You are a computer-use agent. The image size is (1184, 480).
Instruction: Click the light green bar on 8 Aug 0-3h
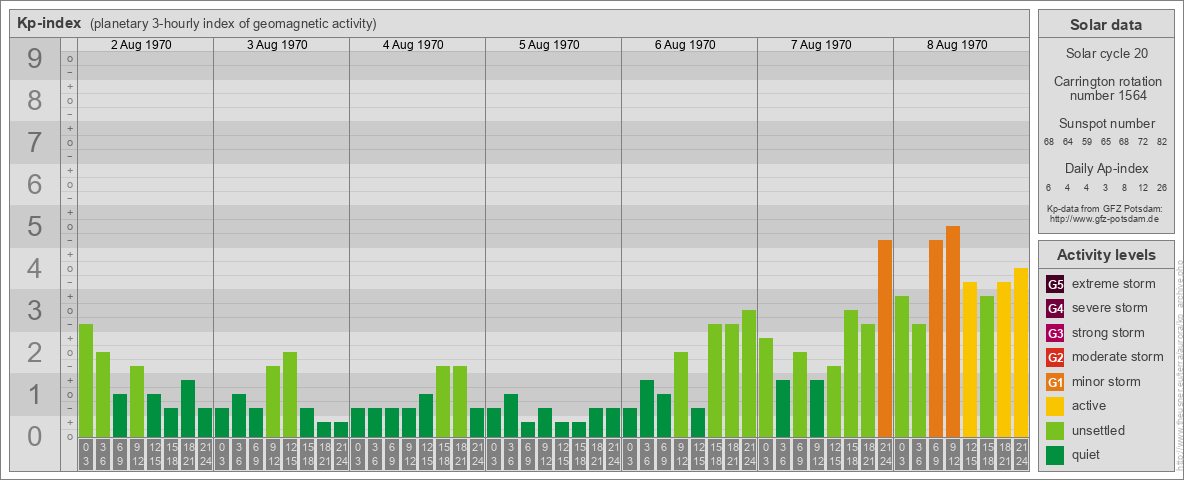pyautogui.click(x=902, y=366)
